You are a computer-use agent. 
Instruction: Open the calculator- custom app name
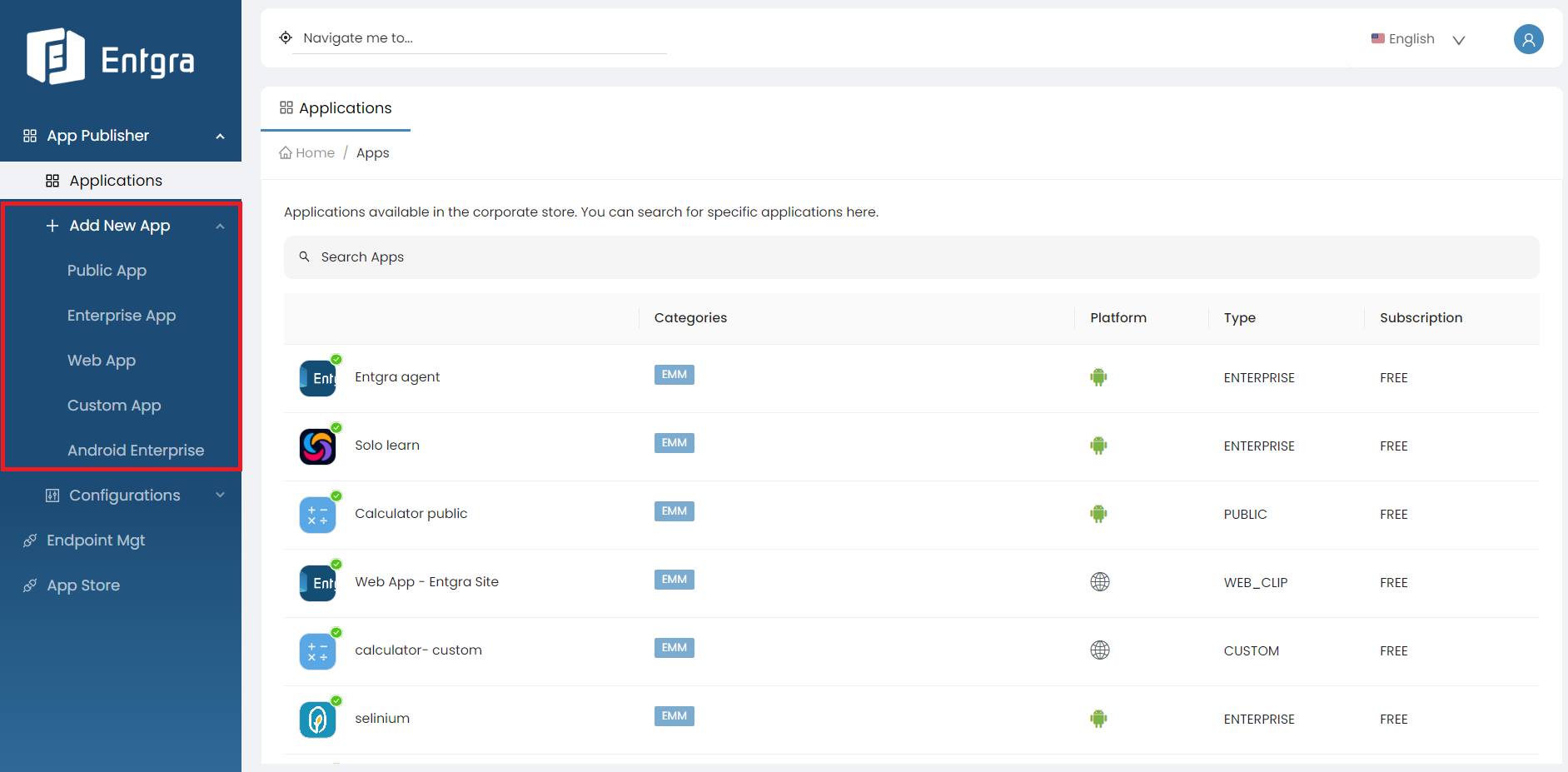418,650
